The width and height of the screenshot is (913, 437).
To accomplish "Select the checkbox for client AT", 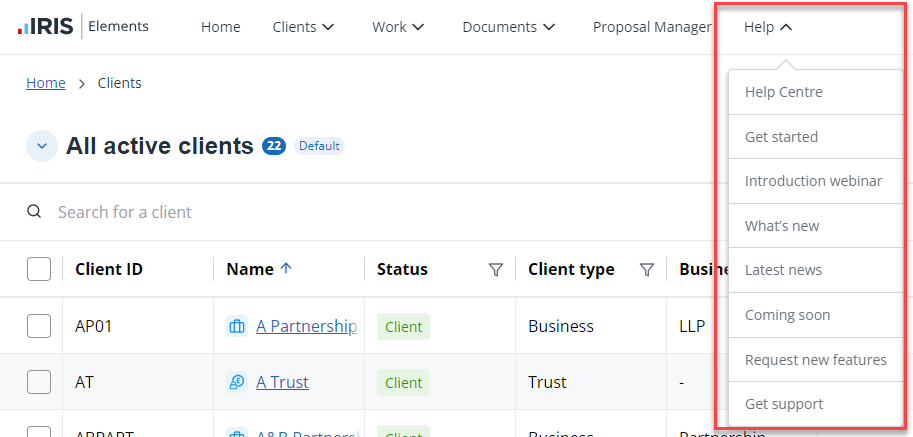I will pos(39,382).
